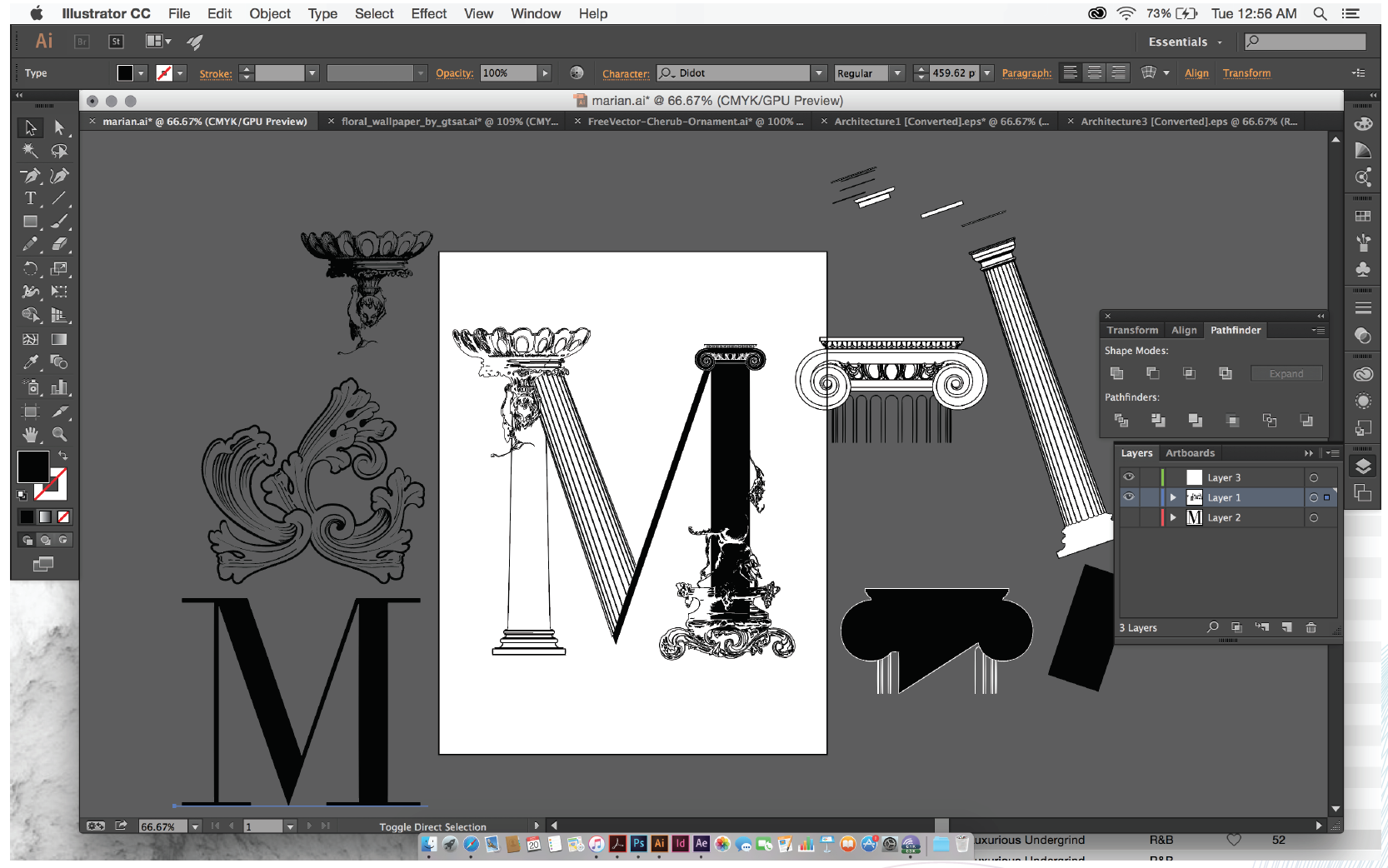Select the Zoom tool

tap(59, 434)
